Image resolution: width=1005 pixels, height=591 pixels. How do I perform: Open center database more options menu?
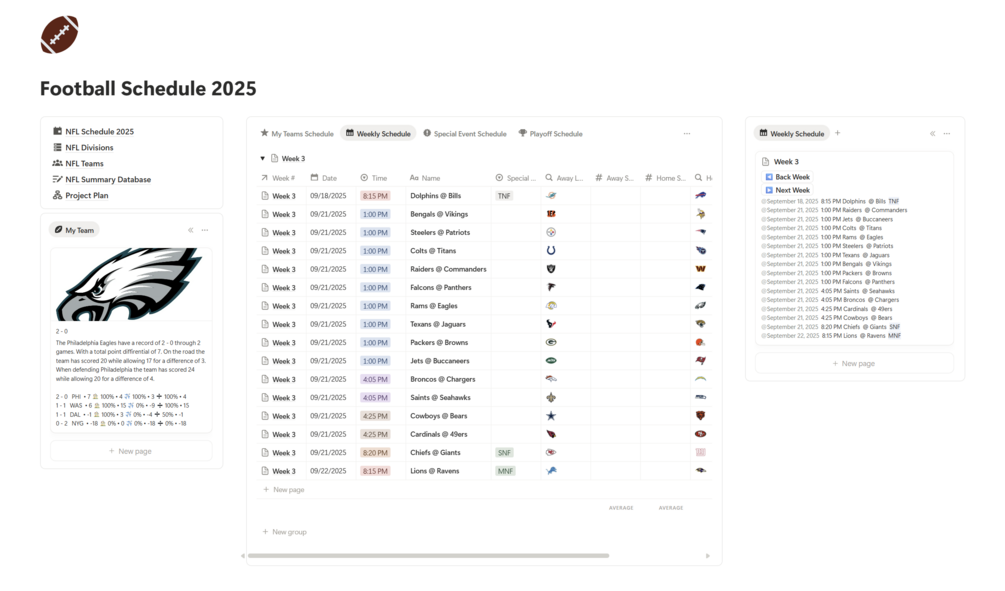click(687, 134)
